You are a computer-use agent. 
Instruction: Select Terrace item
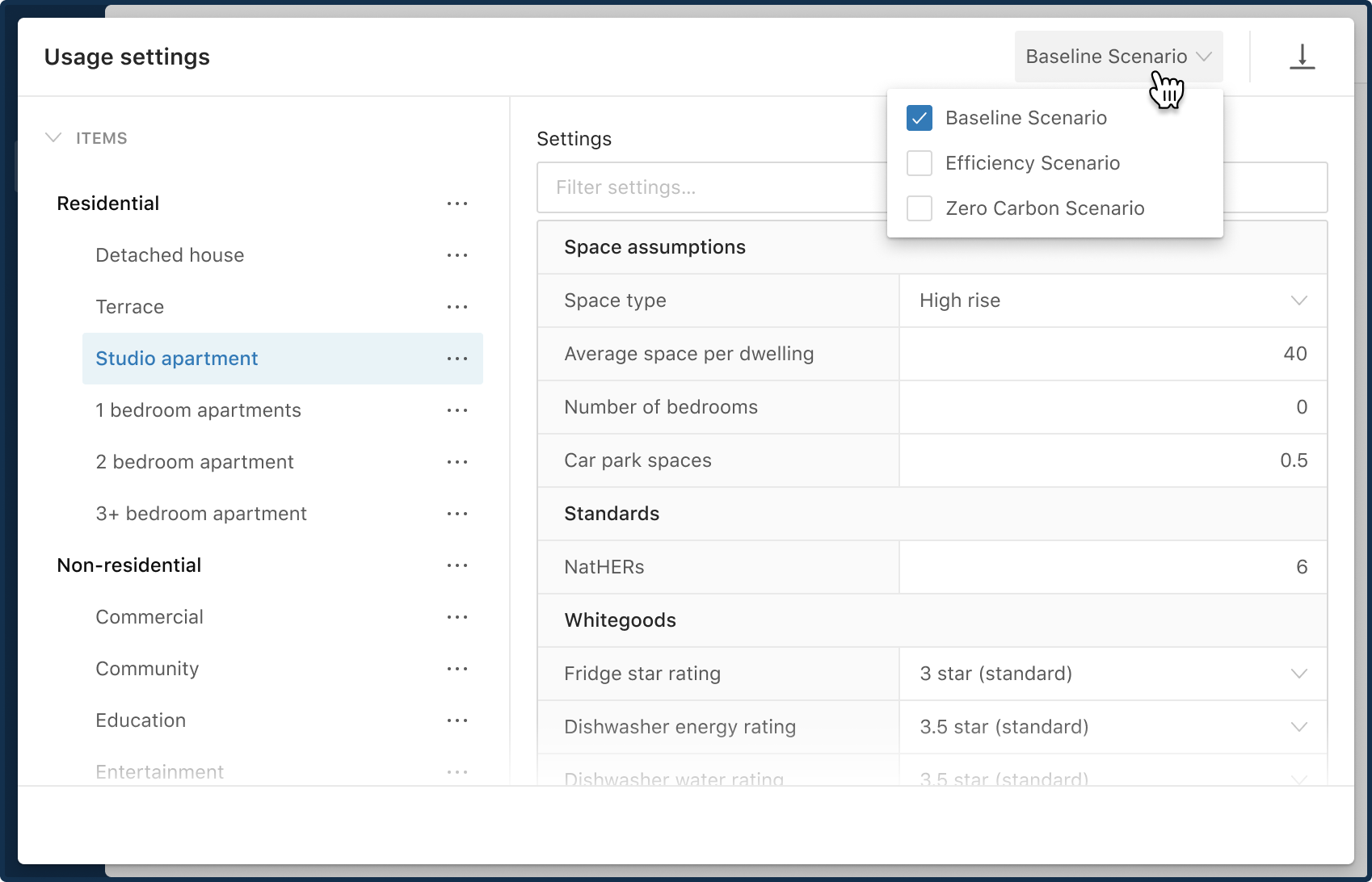(130, 307)
